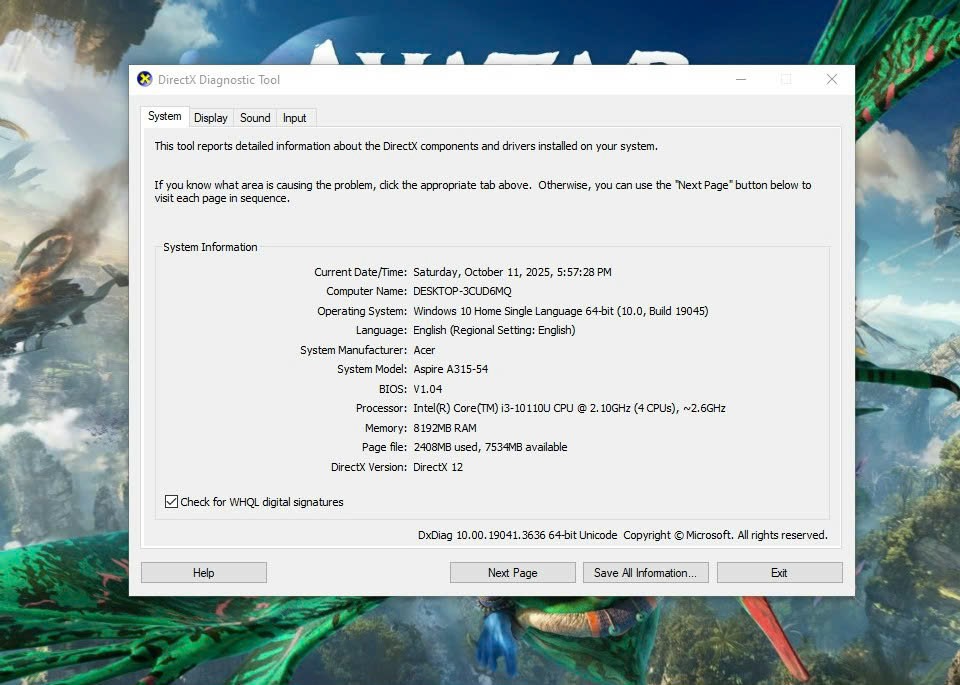
Task: Open the Sound tab
Action: tap(255, 118)
